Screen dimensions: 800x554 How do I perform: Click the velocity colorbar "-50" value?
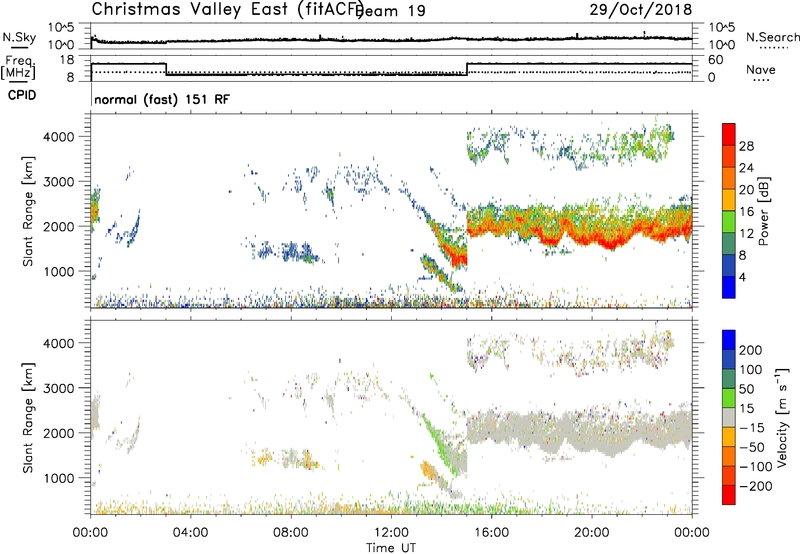(x=751, y=447)
